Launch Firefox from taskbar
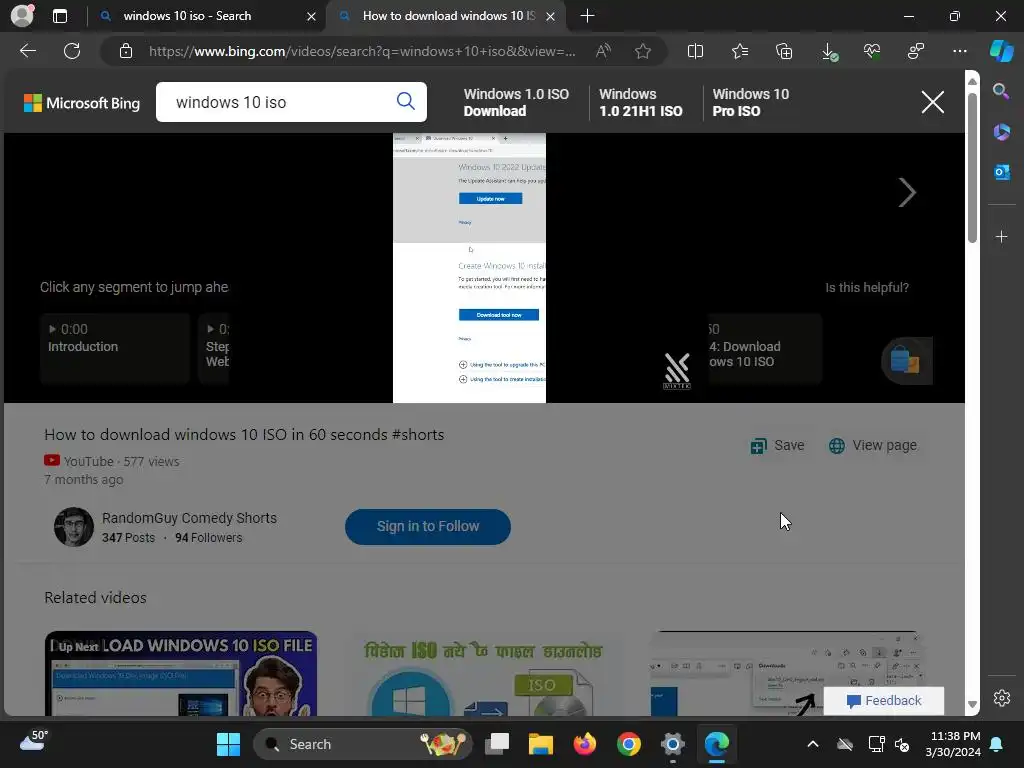Screen dimensions: 1024x768 [x=584, y=744]
